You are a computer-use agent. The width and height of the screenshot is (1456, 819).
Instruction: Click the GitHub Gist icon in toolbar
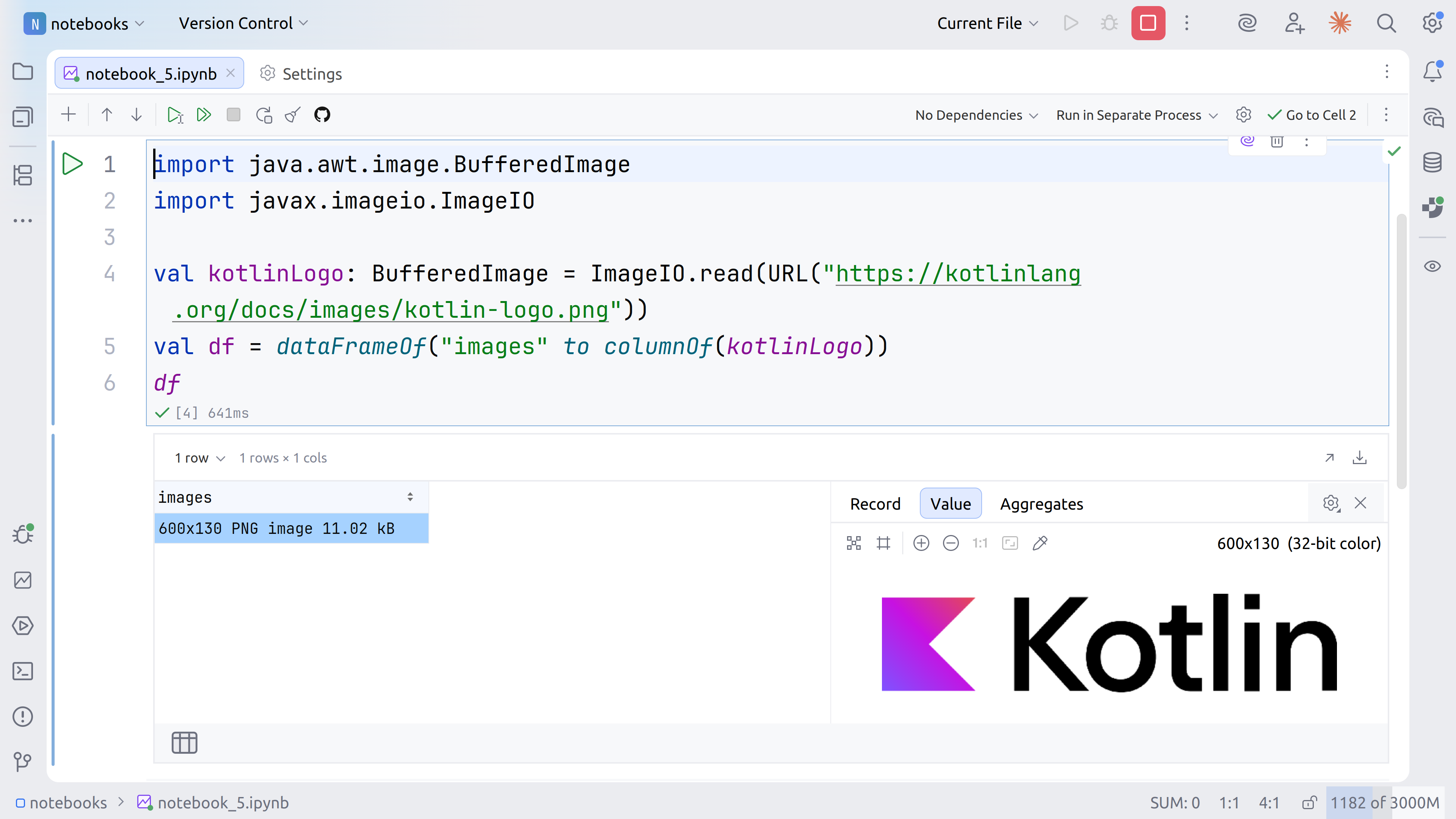pyautogui.click(x=322, y=115)
